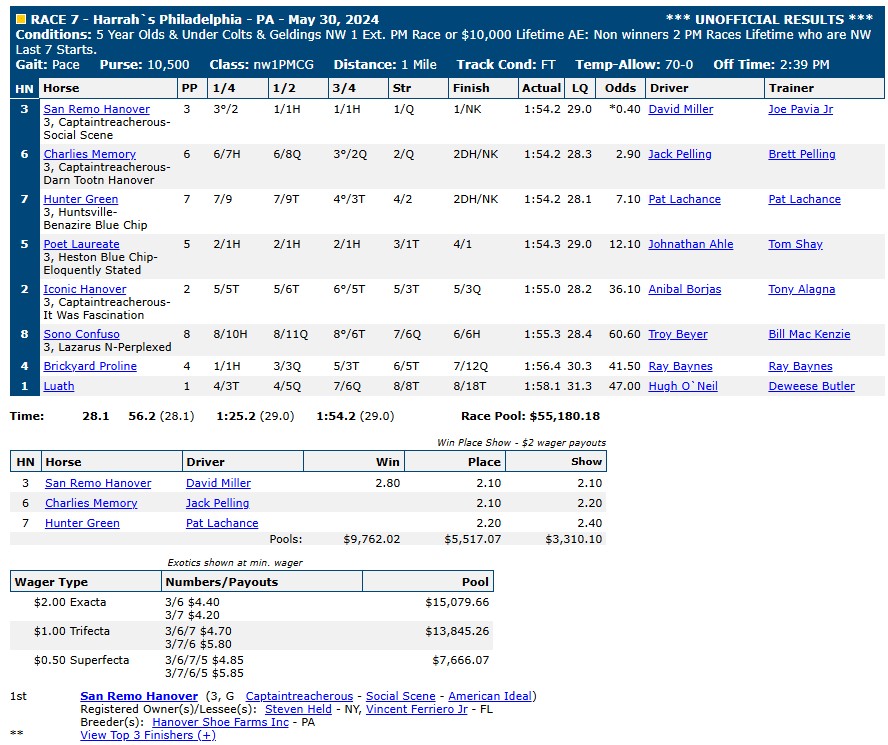The width and height of the screenshot is (888, 745).
Task: Open Charlies Memory horse page
Action: [89, 154]
